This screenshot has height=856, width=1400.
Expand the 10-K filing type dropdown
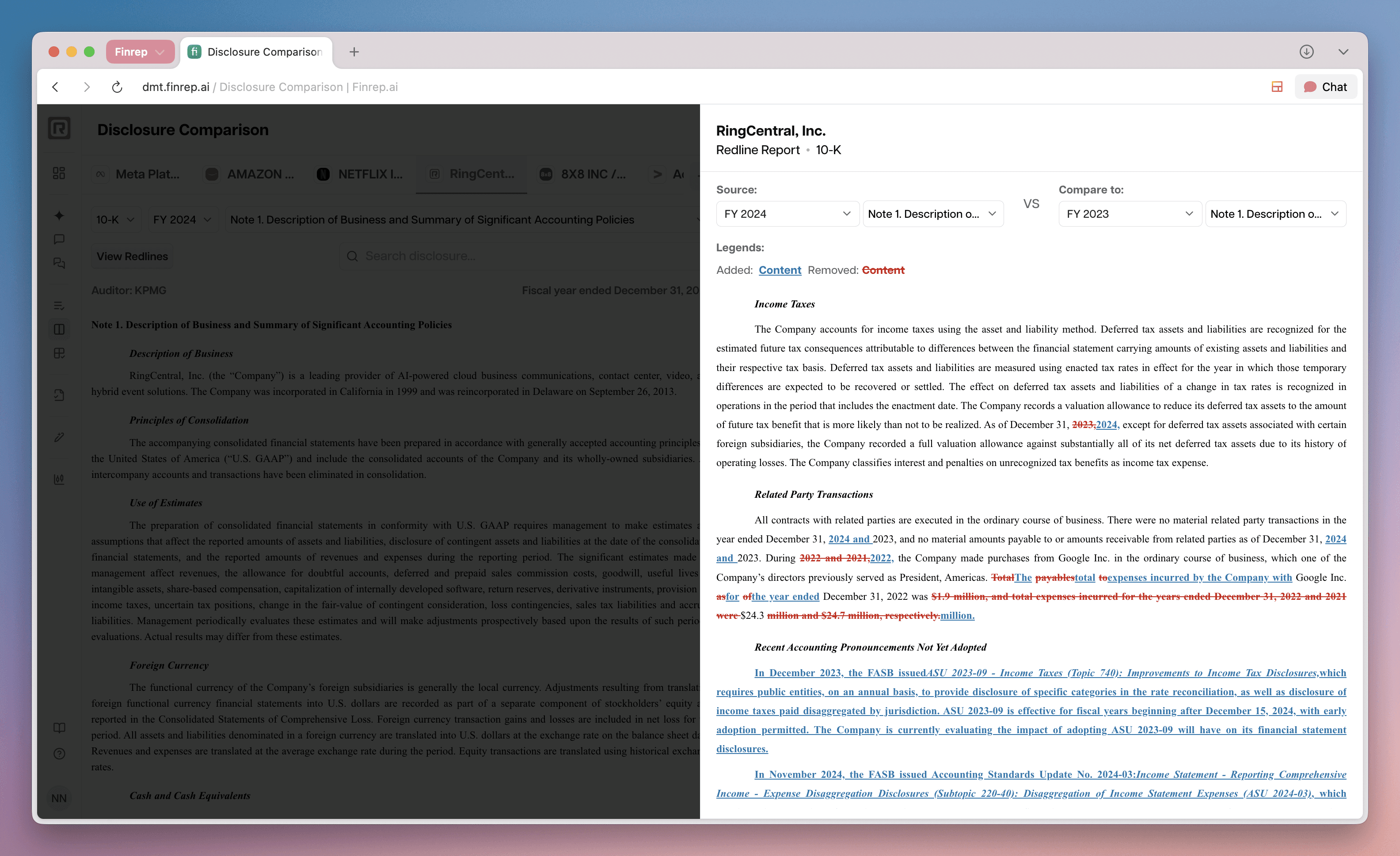tap(115, 220)
